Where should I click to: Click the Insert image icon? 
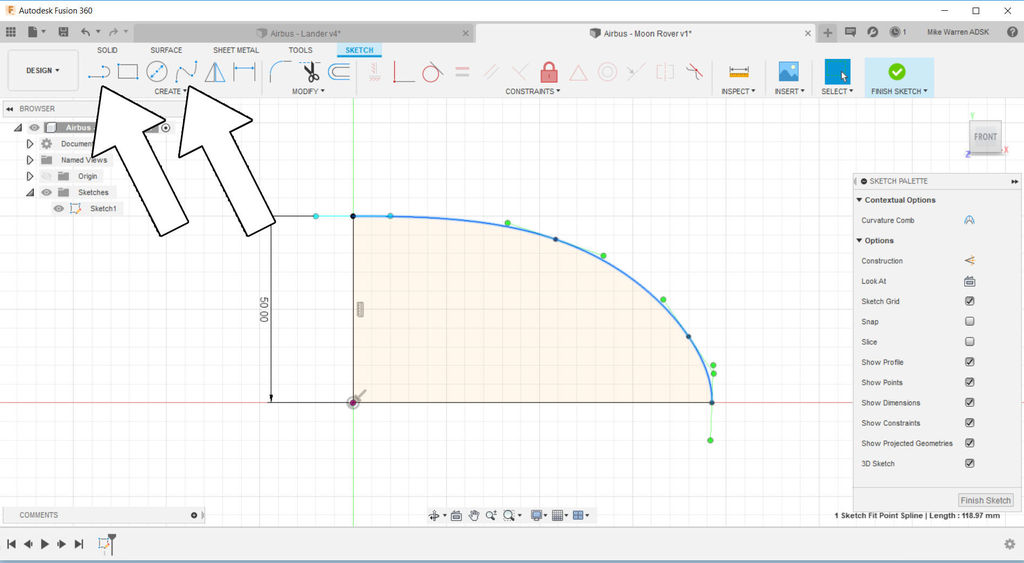(789, 72)
